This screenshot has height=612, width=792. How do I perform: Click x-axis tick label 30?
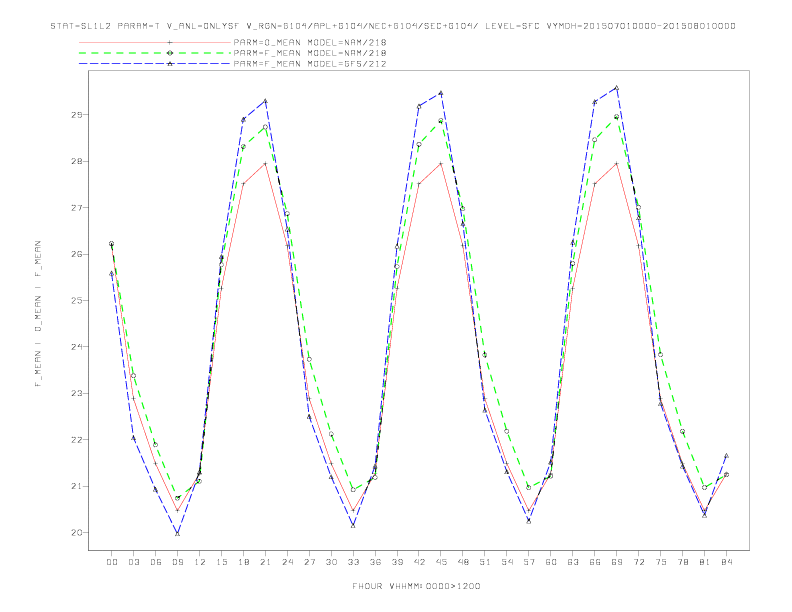pos(331,562)
